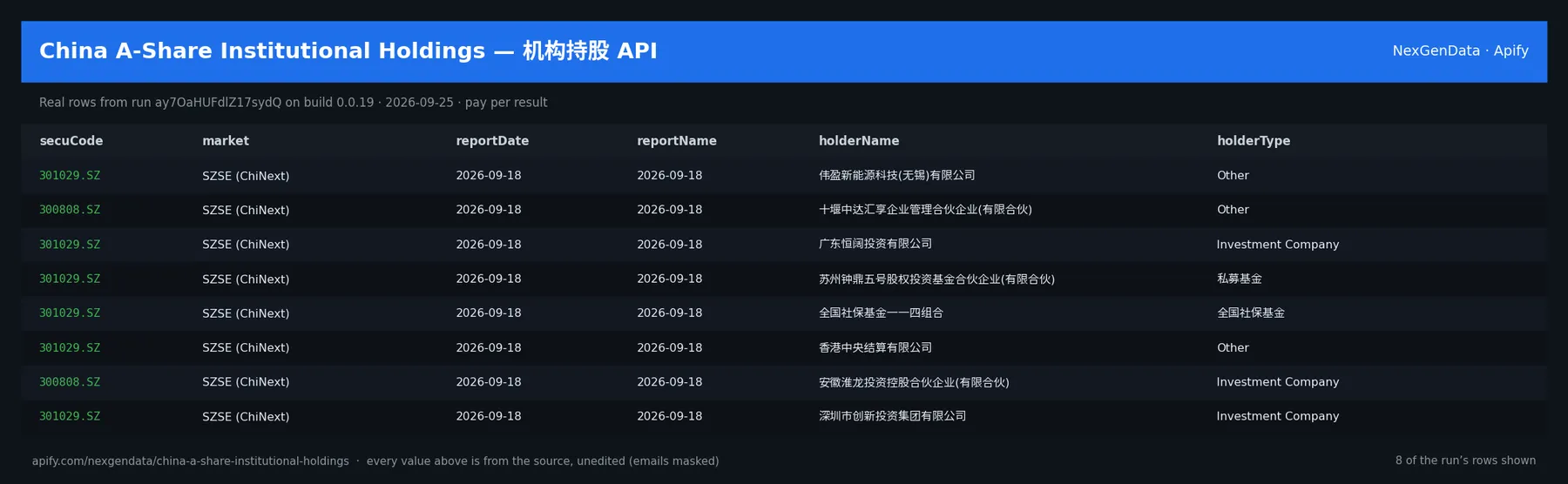
Task: Click the 'NexGenData · Apify' label
Action: coord(1460,51)
